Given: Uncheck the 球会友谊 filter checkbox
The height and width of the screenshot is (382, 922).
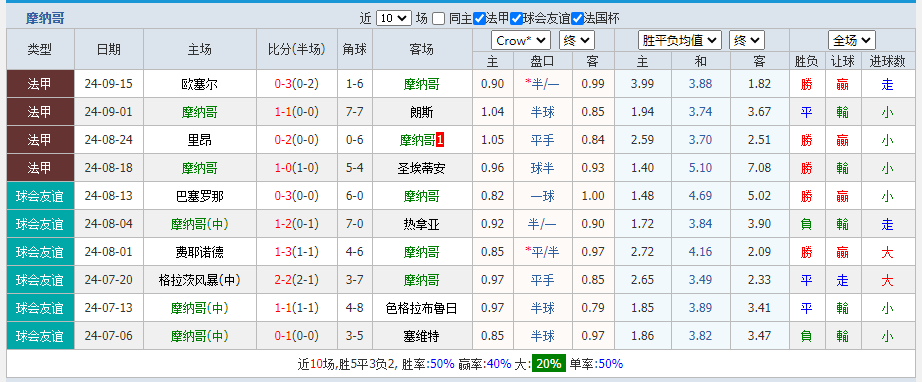Looking at the screenshot, I should click(517, 19).
